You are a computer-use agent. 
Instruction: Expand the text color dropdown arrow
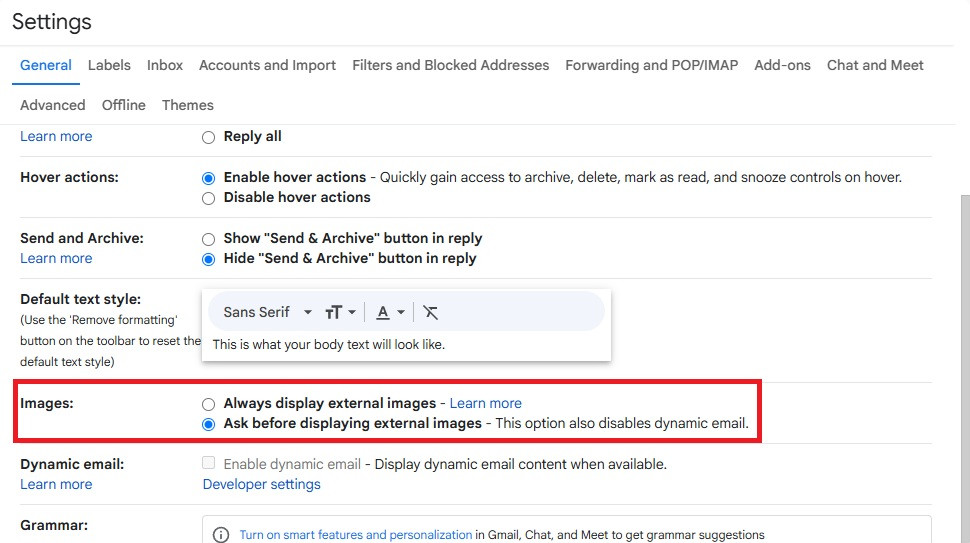pos(401,312)
